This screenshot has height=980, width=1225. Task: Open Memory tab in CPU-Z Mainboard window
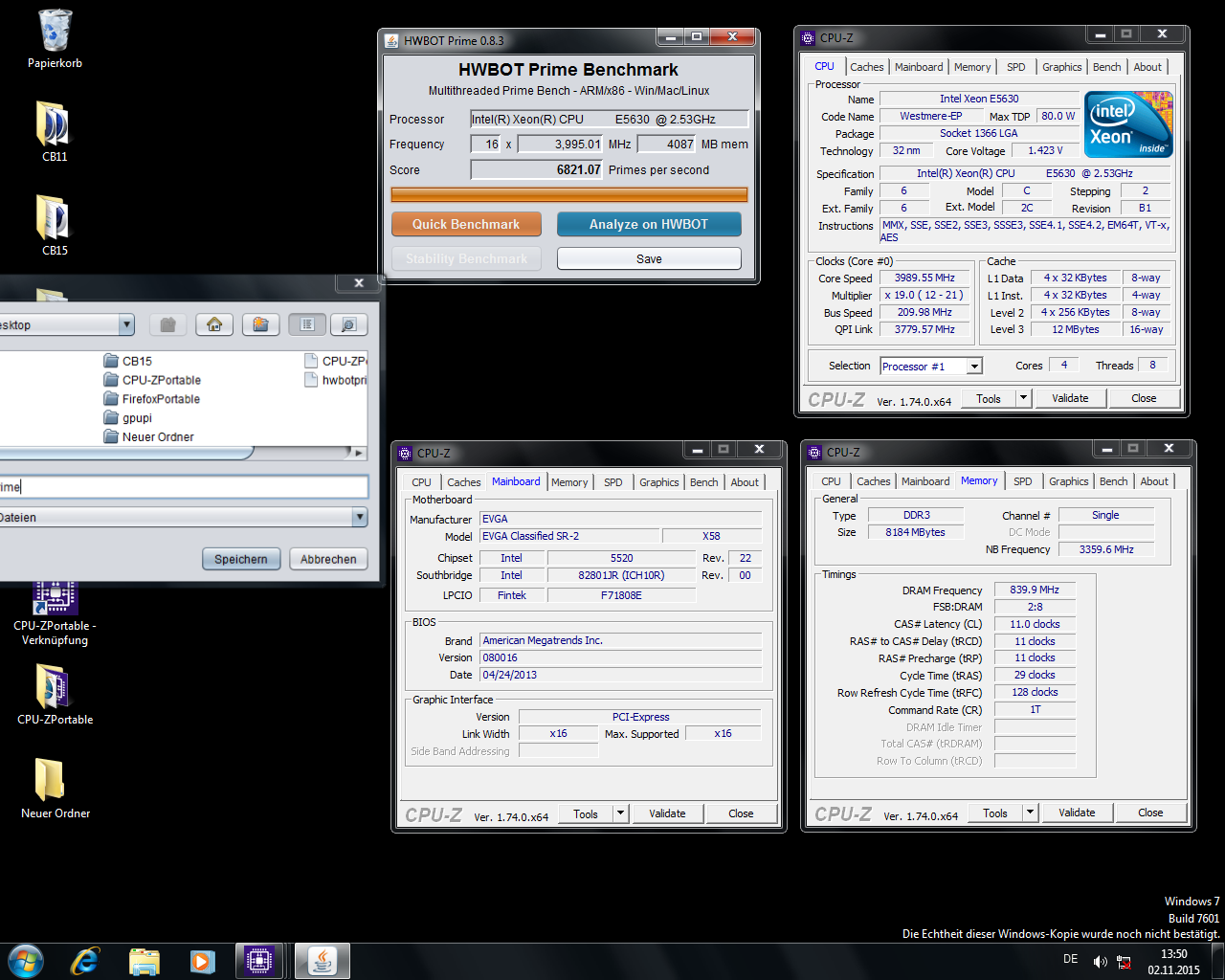(569, 482)
